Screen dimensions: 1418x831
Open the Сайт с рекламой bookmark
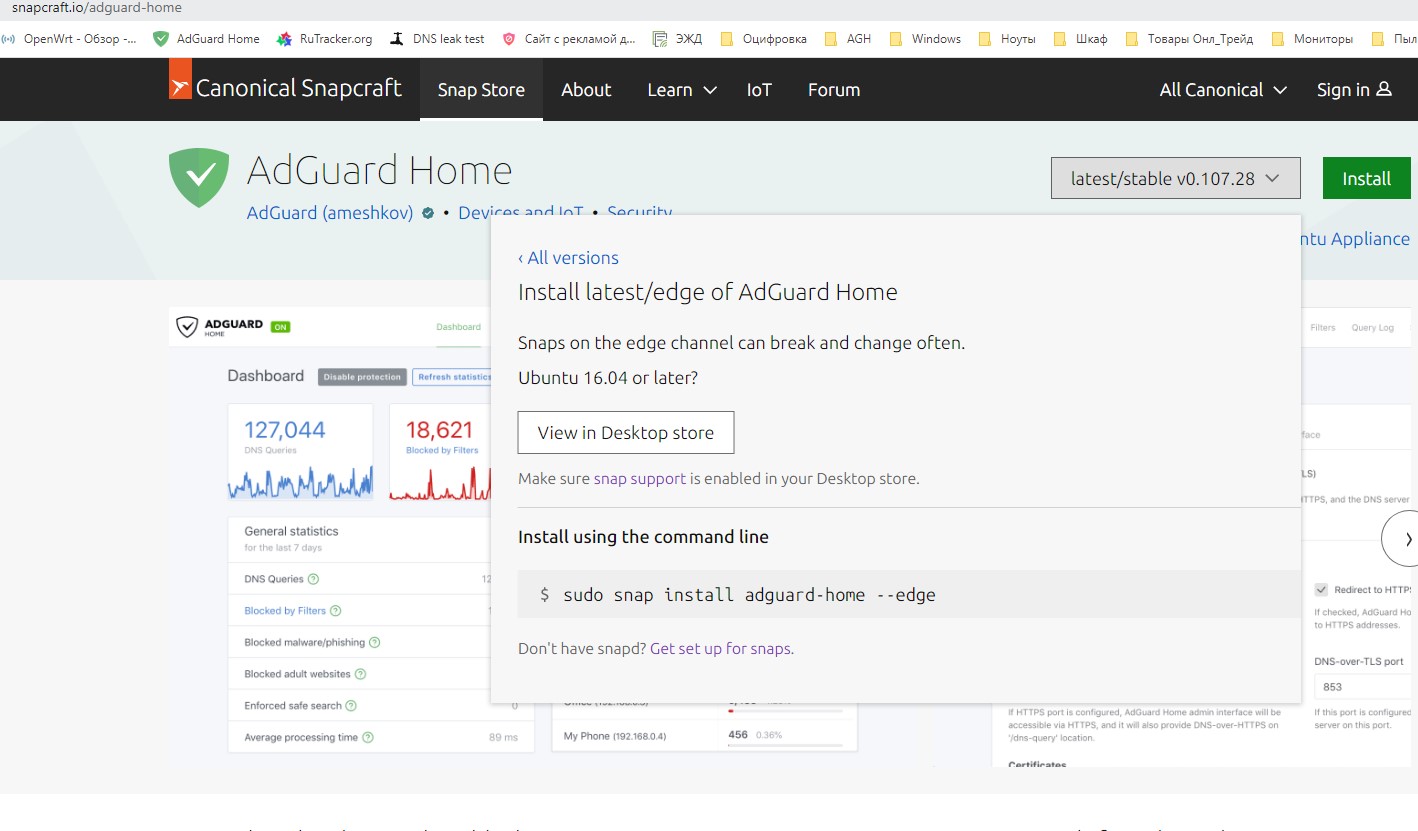(568, 39)
